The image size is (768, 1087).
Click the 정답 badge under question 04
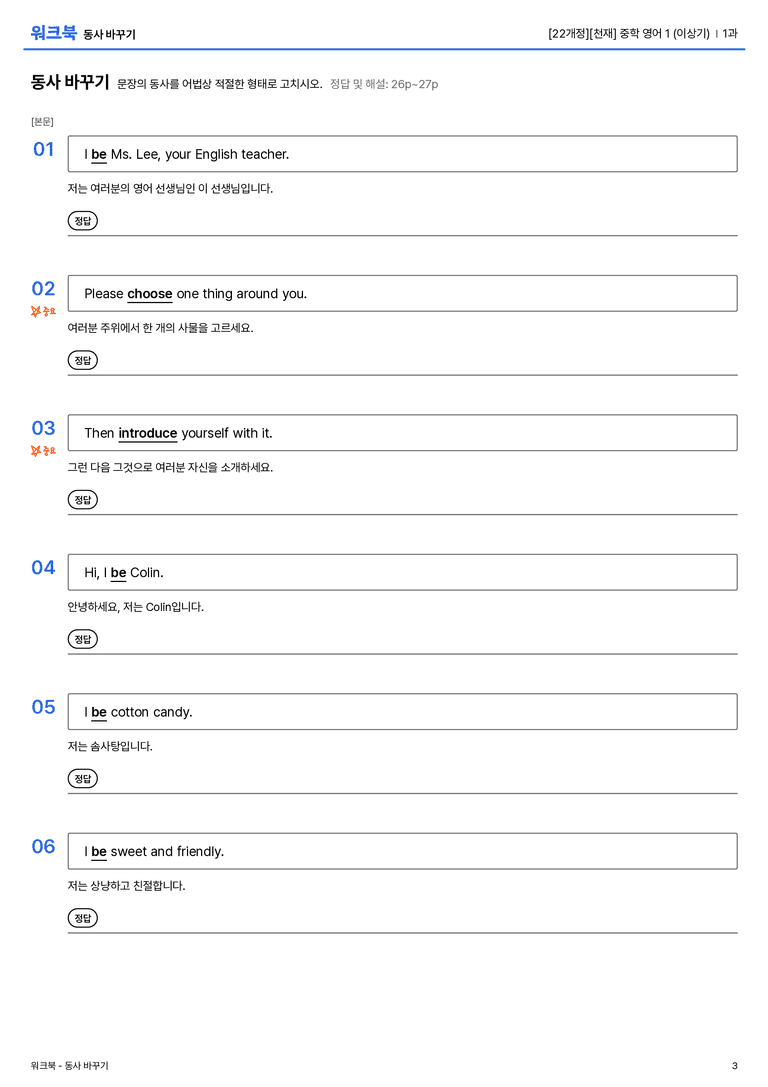click(x=82, y=638)
